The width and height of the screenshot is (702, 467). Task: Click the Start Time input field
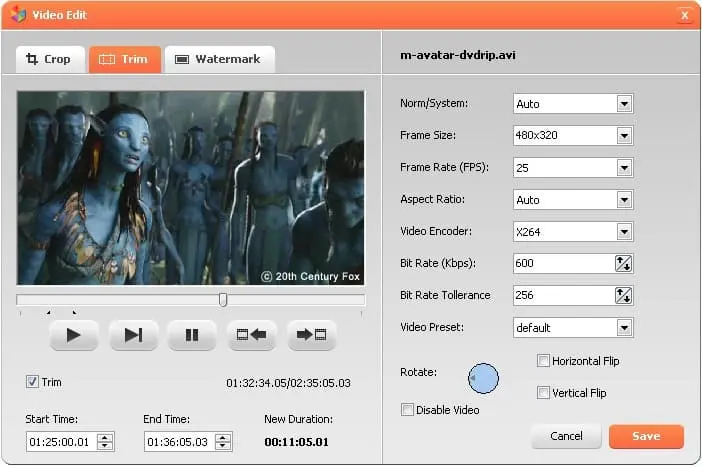61,442
